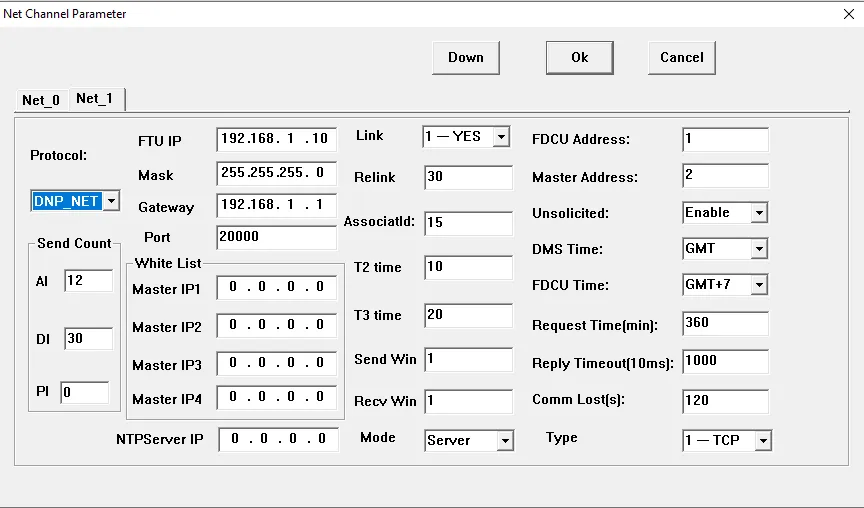Screen dimensions: 864x508
Task: Select the Master IP1 white list field
Action: (276, 288)
